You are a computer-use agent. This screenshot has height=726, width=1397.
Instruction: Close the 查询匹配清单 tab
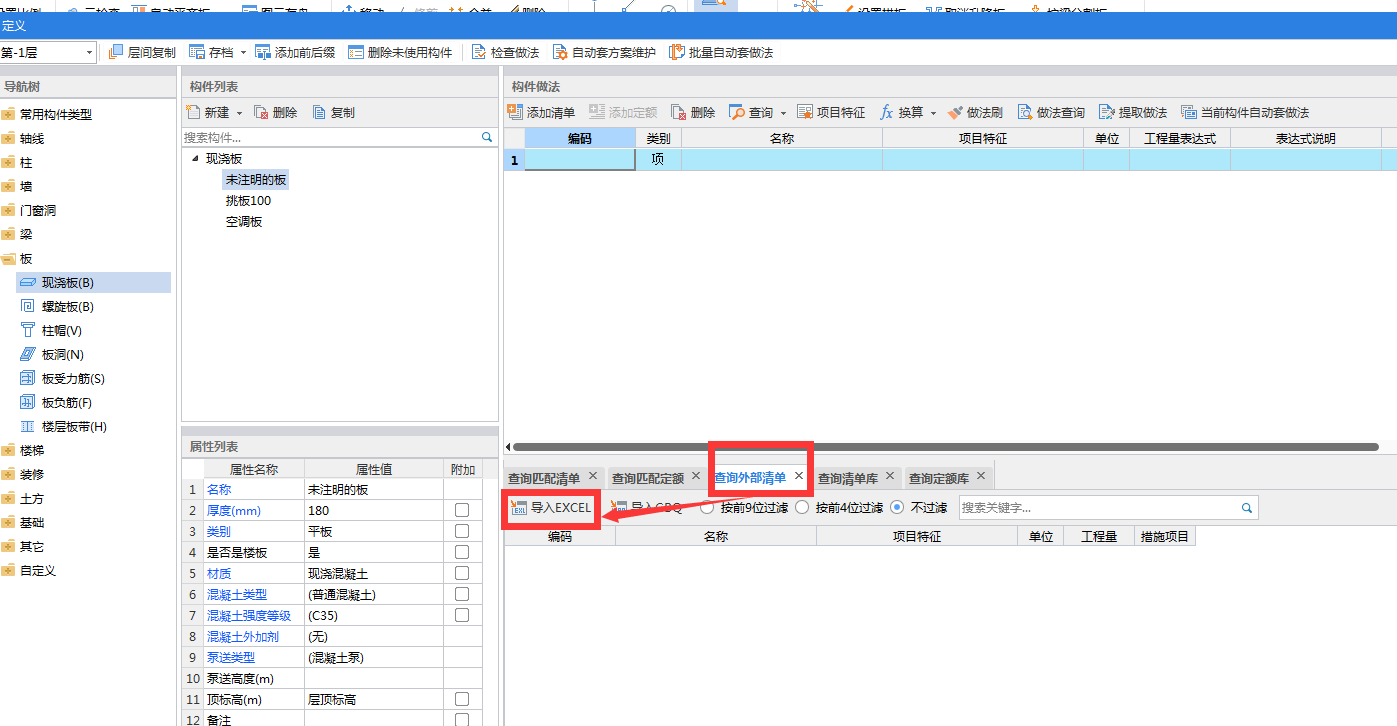click(593, 476)
